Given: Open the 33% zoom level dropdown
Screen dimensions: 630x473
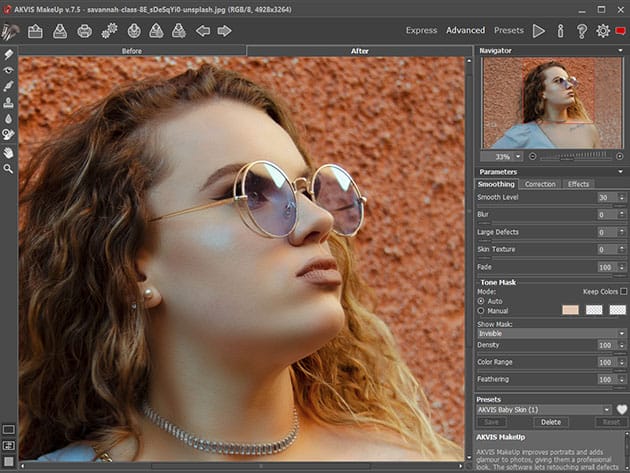Looking at the screenshot, I should pyautogui.click(x=505, y=156).
